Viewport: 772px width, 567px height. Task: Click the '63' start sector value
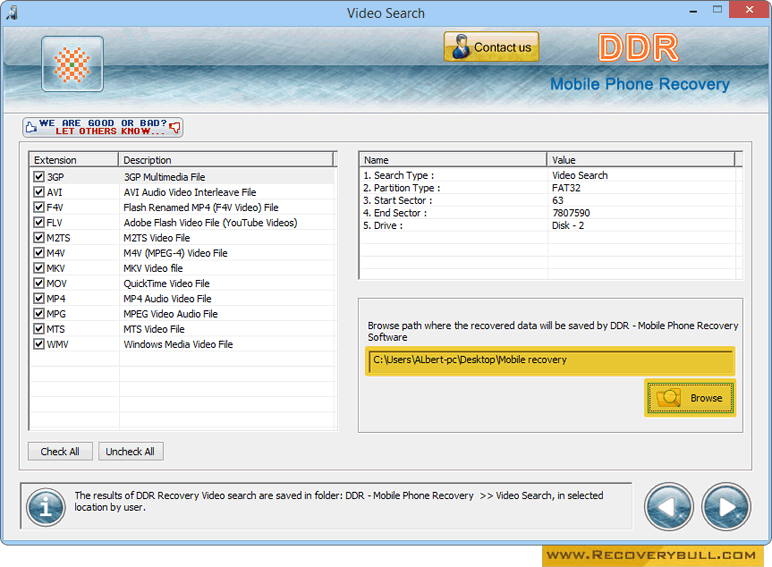pos(558,201)
